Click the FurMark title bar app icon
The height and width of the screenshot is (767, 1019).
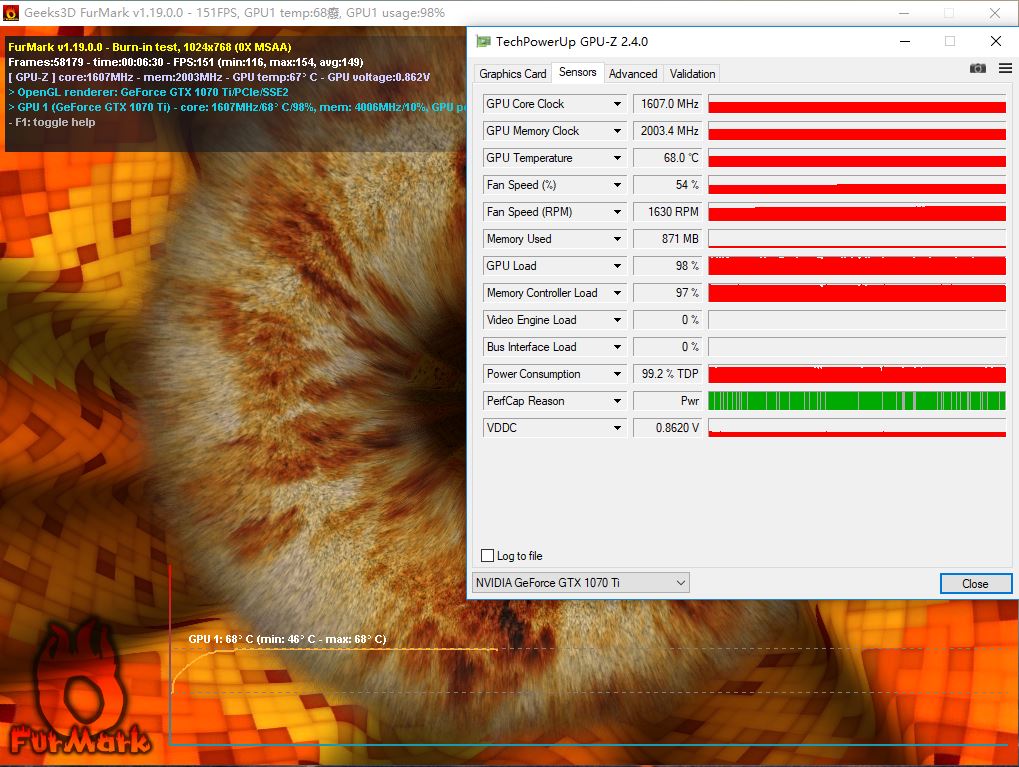(11, 12)
